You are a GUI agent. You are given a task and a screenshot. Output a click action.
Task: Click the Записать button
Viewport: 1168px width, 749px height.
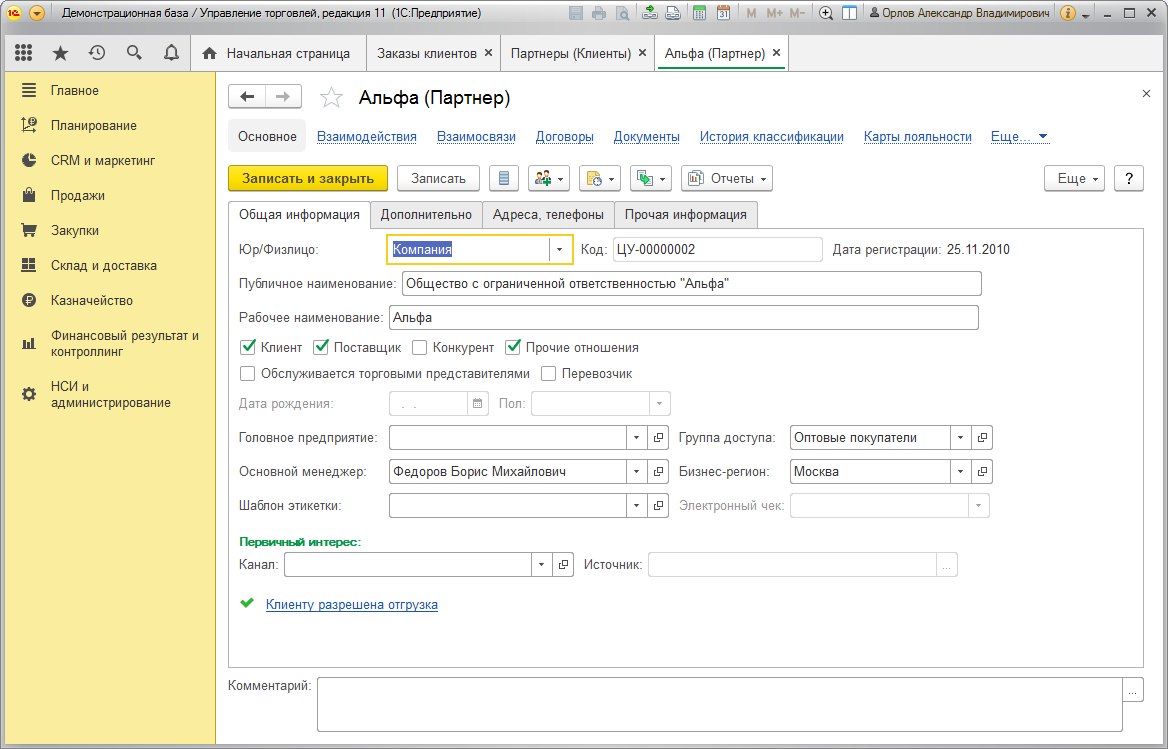point(439,179)
